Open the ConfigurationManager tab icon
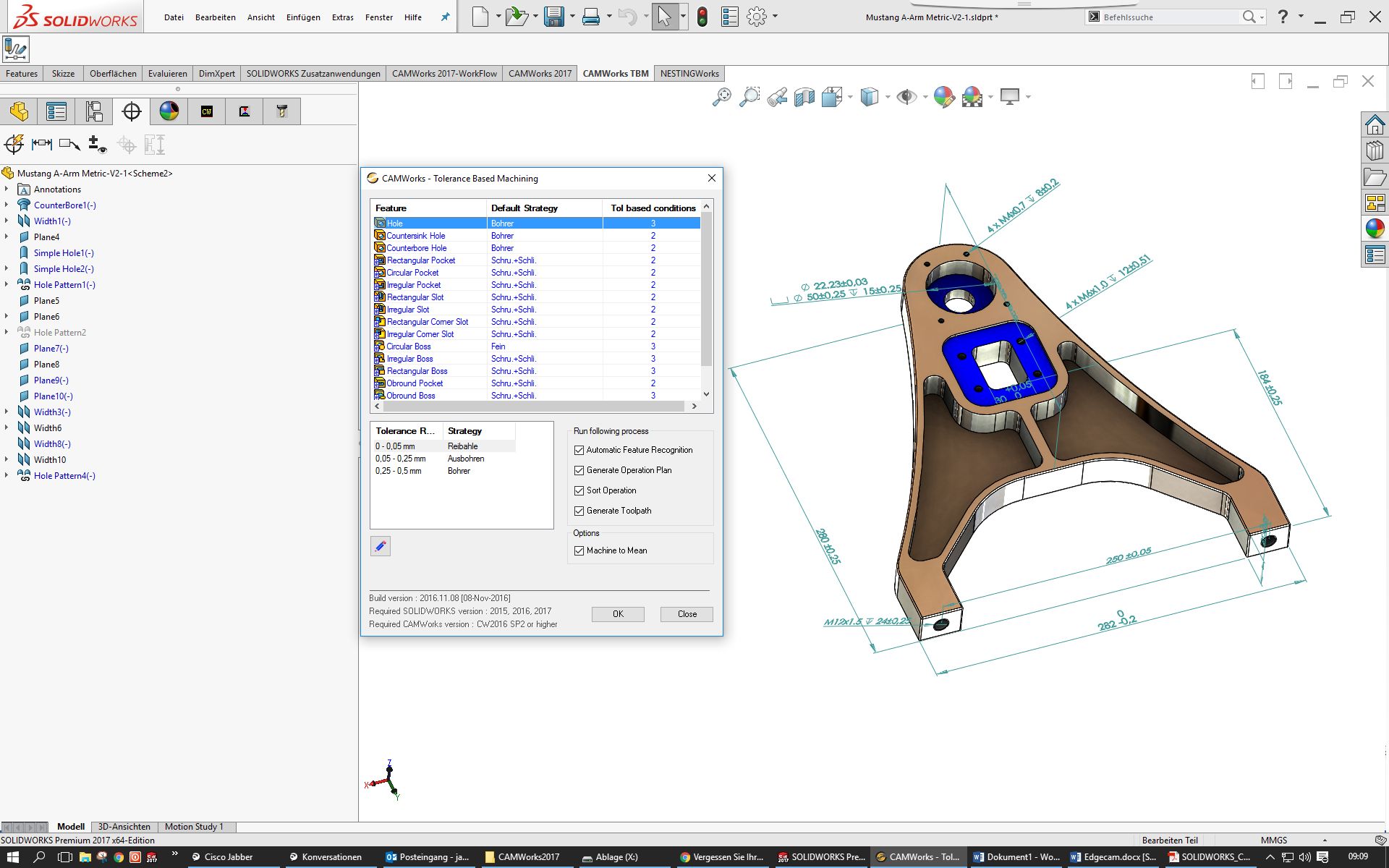Image resolution: width=1389 pixels, height=868 pixels. 94,111
